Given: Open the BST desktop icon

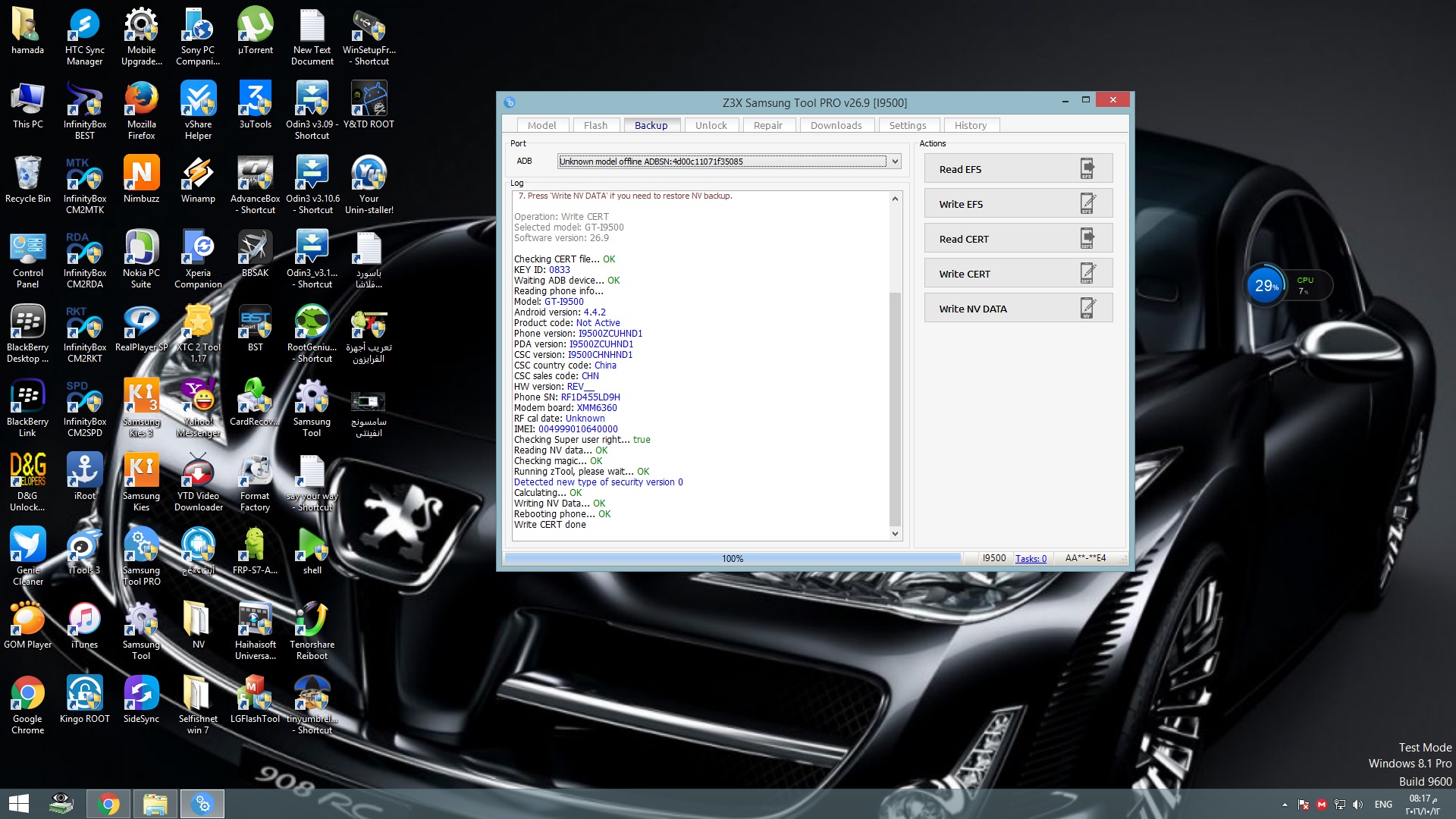Looking at the screenshot, I should point(256,328).
